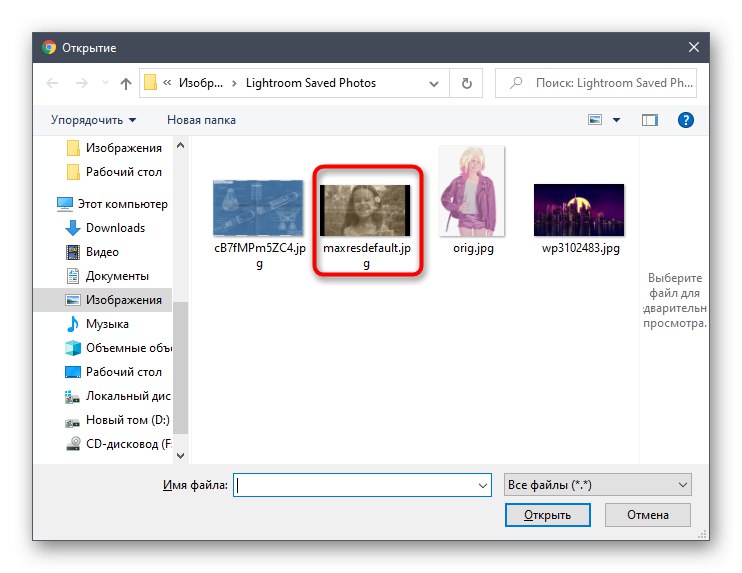This screenshot has height=573, width=742.
Task: Focus the Lightroom Saved Photos search box
Action: [596, 83]
